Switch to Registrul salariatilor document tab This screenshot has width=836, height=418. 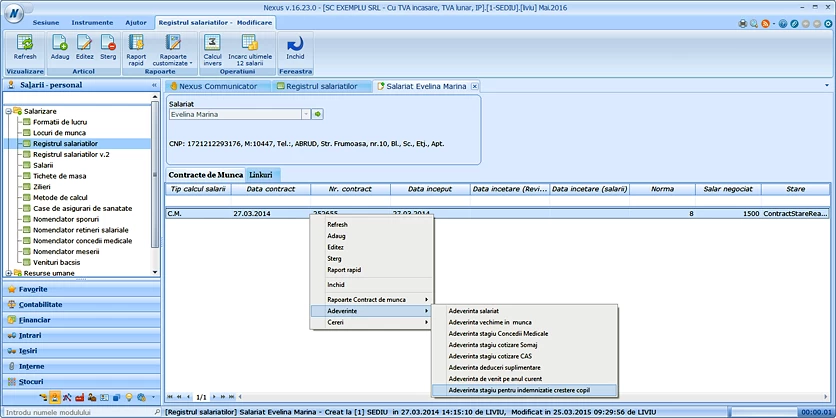click(x=321, y=86)
